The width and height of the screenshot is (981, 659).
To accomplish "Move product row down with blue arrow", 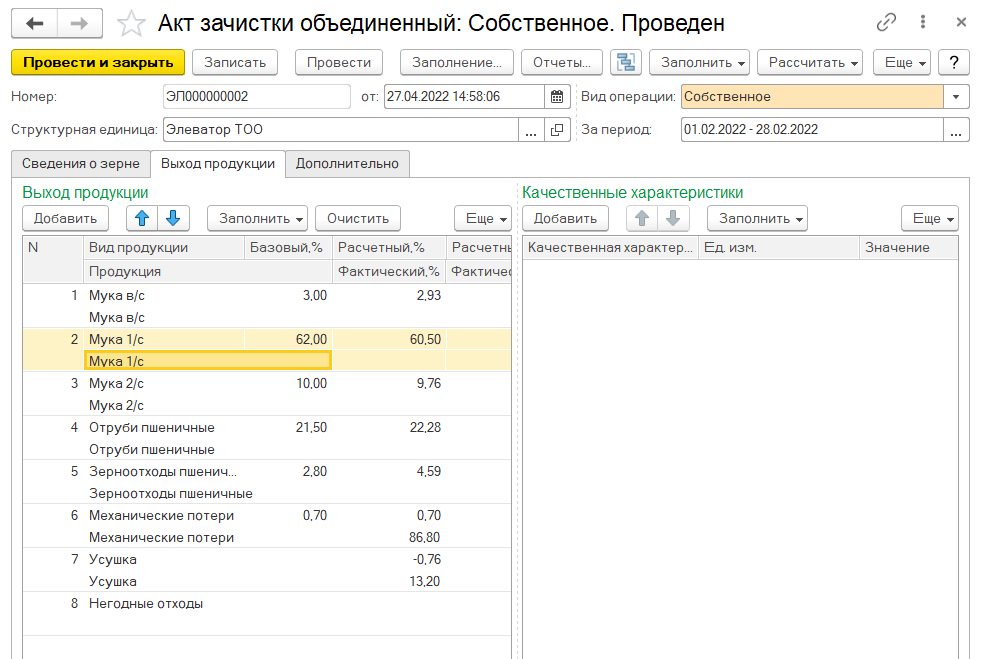I will click(173, 218).
